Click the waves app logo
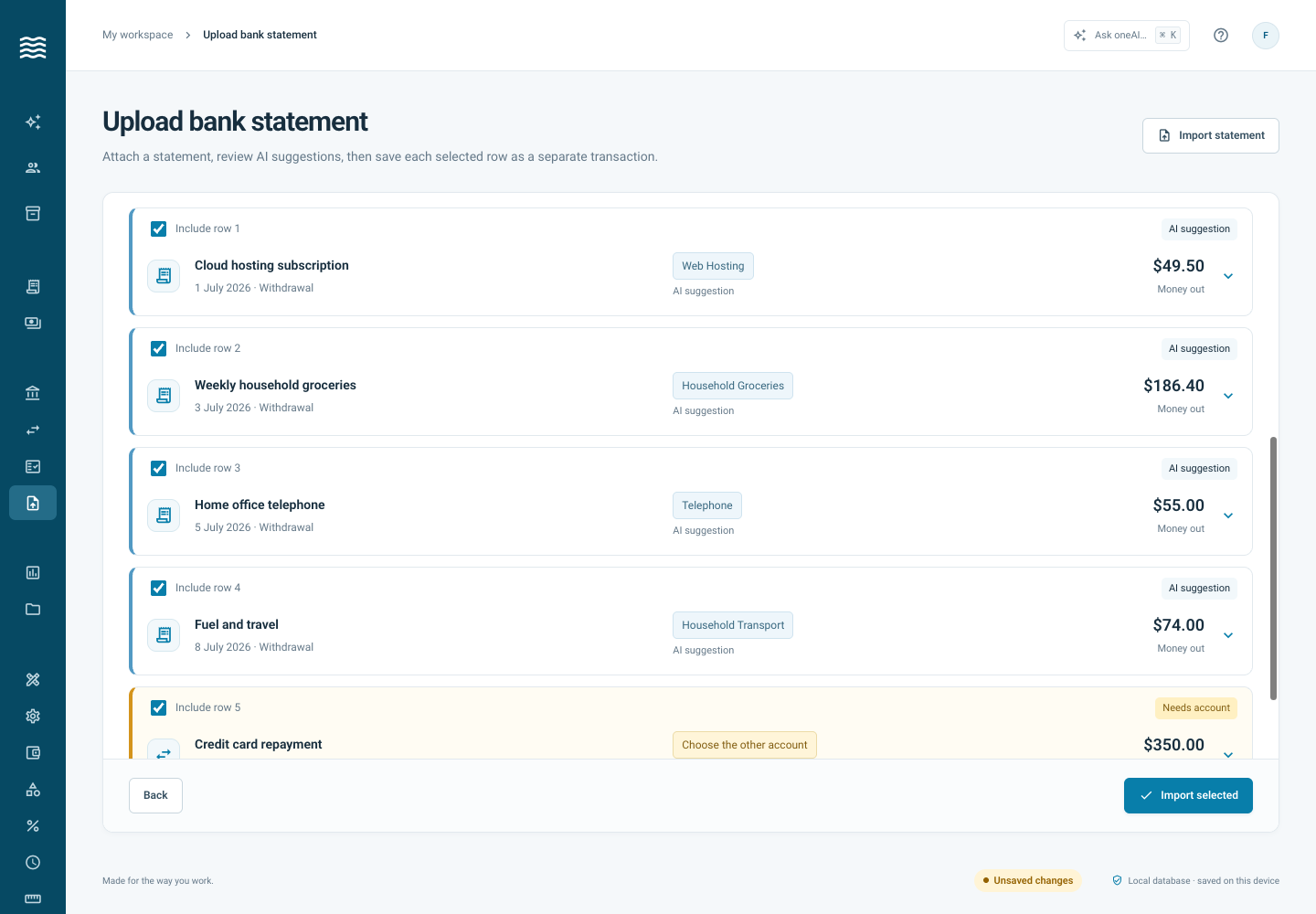 point(33,48)
